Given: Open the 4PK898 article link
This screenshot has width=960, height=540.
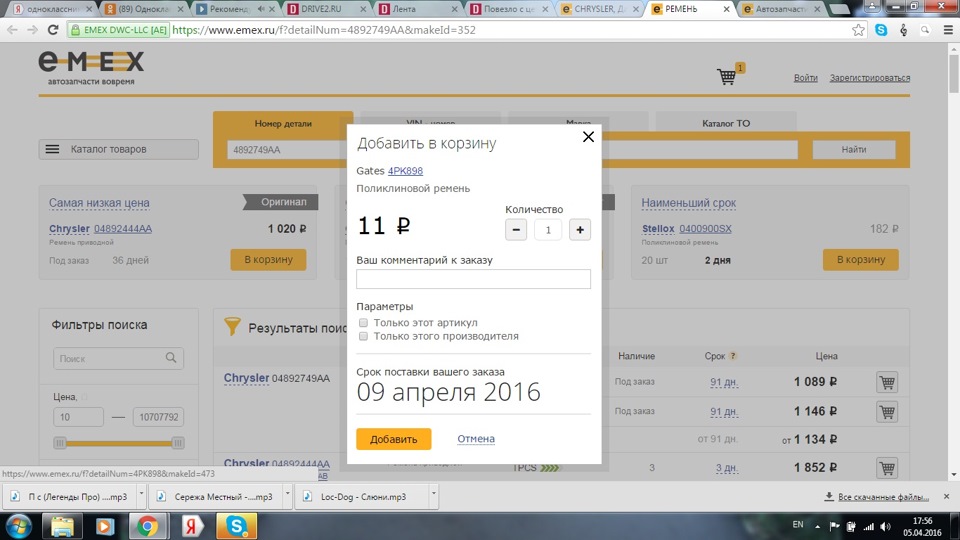Looking at the screenshot, I should [x=405, y=171].
